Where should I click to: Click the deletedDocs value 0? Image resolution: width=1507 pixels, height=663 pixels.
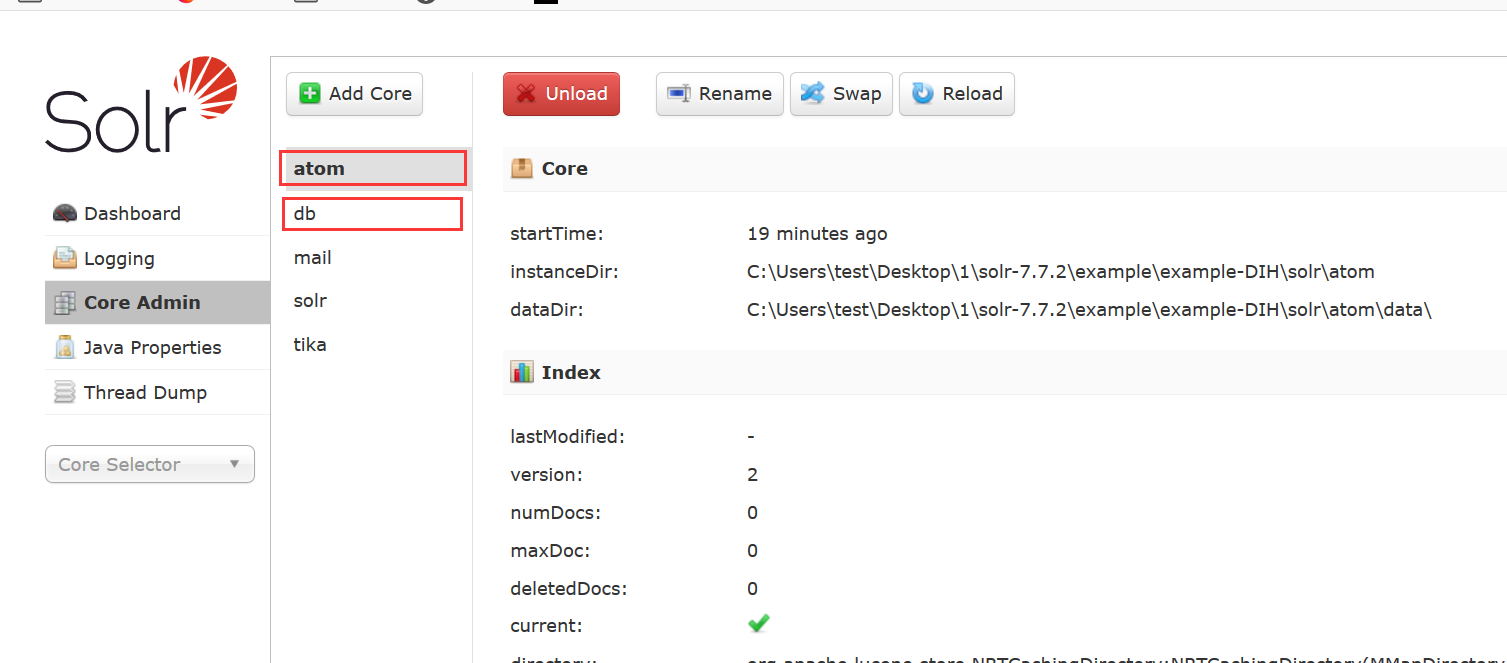click(753, 588)
